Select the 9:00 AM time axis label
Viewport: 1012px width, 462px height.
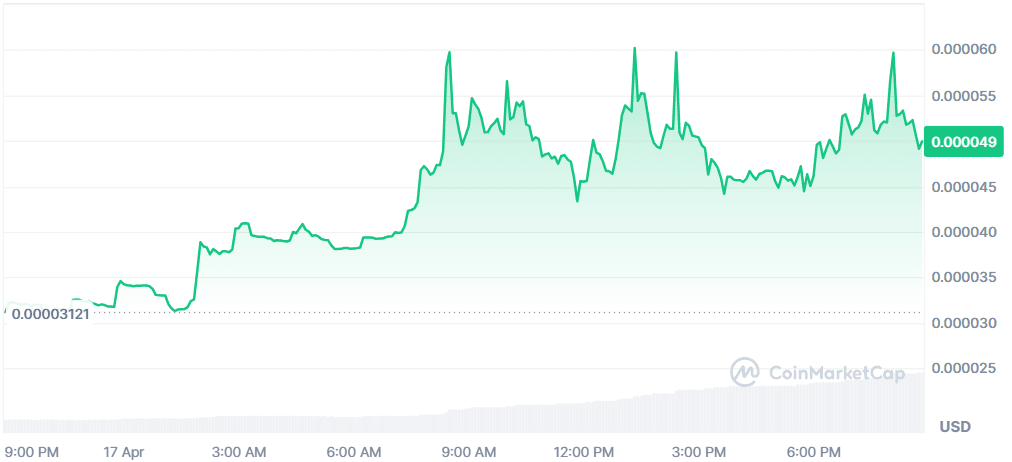(469, 452)
